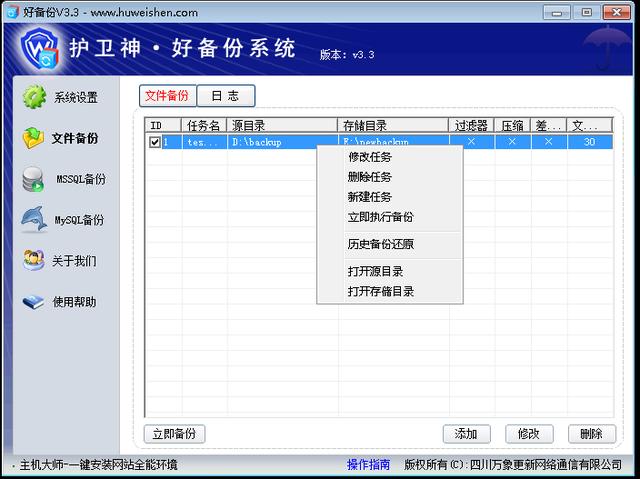Image resolution: width=640 pixels, height=479 pixels.
Task: Switch to the 日志 tab
Action: 226,96
